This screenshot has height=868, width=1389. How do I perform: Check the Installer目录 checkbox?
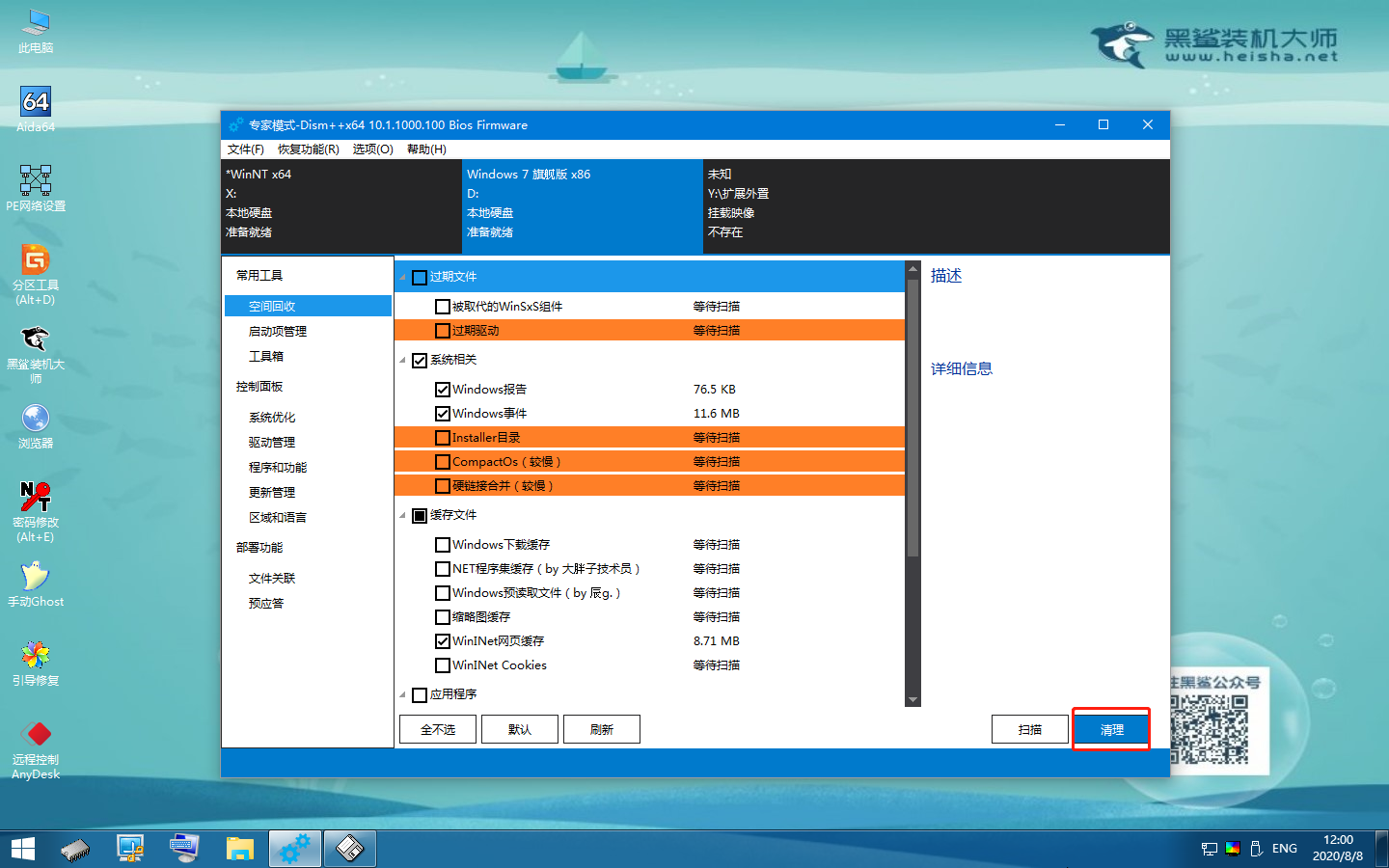click(x=443, y=438)
